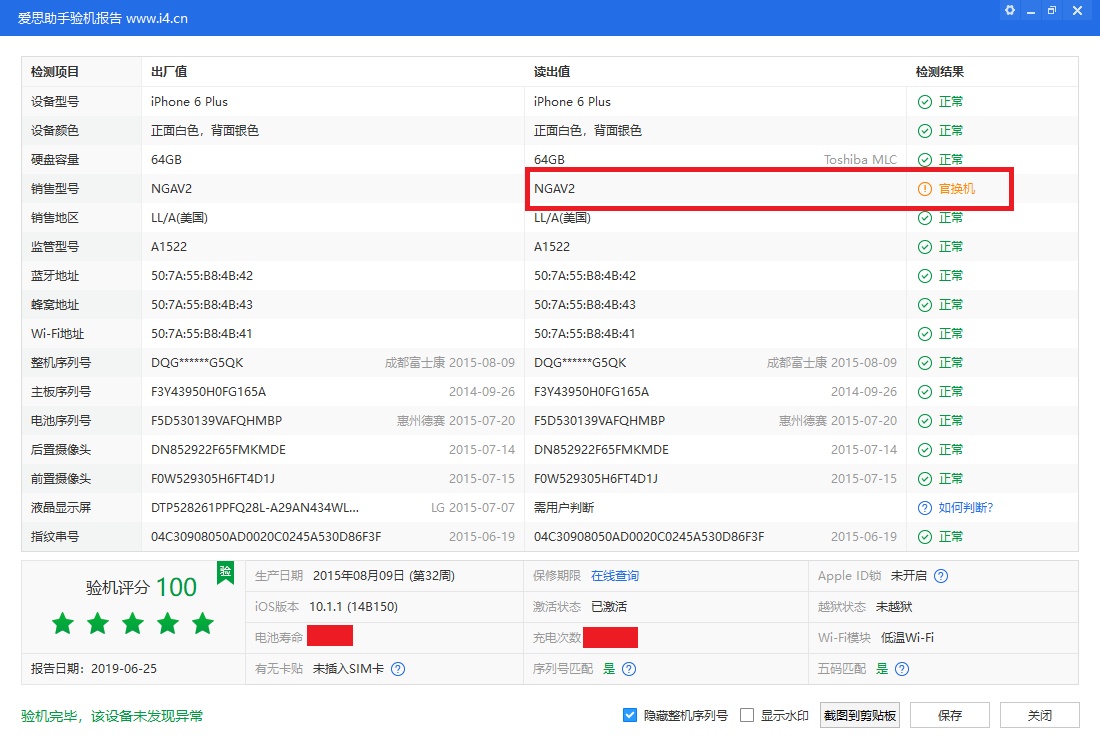Click iOS version 10.1.1 (14B150)
This screenshot has width=1100, height=749.
tap(354, 607)
